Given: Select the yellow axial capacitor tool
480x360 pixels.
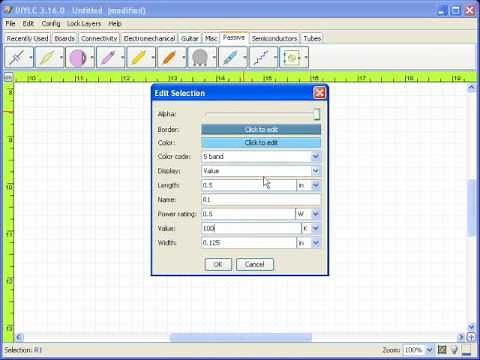Looking at the screenshot, I should (x=139, y=57).
